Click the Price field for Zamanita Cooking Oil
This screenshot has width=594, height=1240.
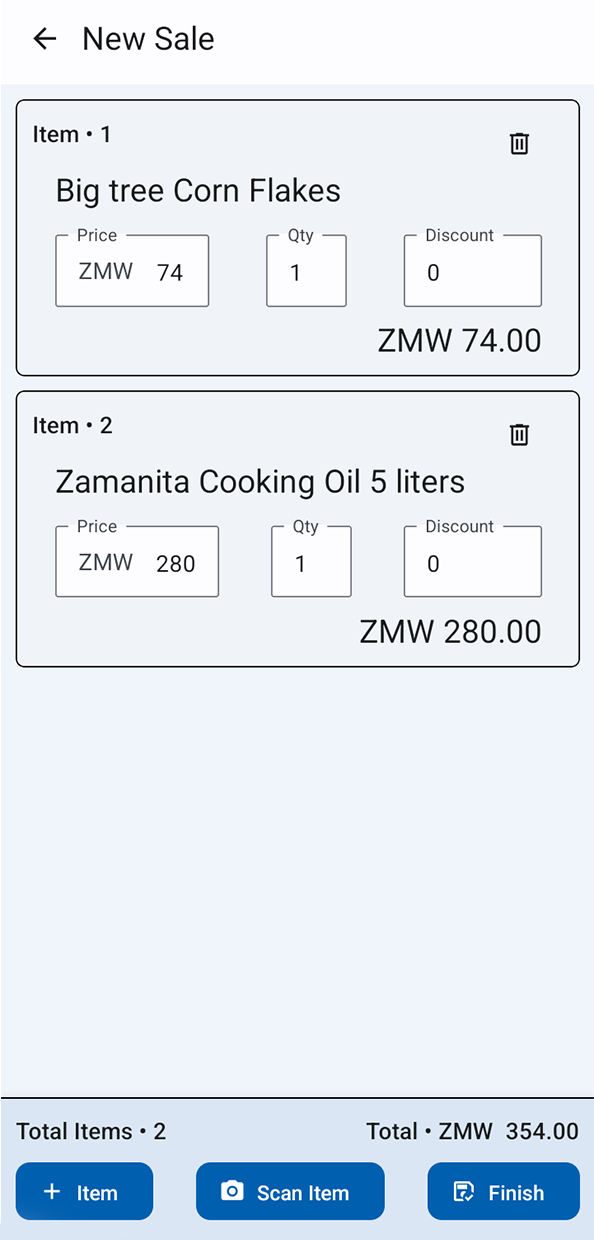tap(136, 561)
